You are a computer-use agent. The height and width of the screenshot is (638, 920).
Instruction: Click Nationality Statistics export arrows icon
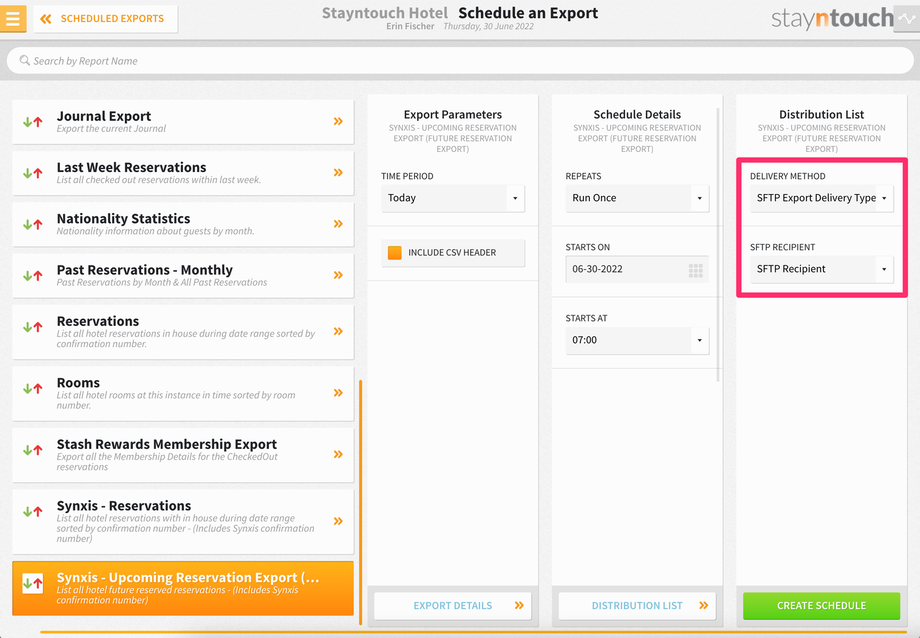(33, 224)
